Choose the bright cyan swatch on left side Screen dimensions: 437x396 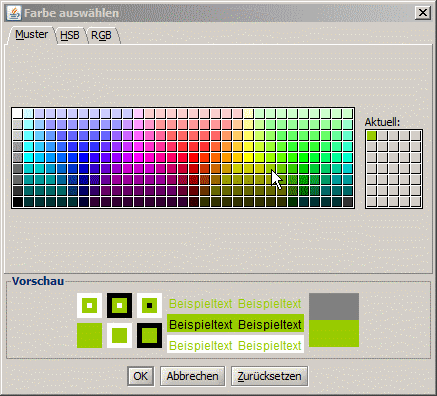pos(29,158)
